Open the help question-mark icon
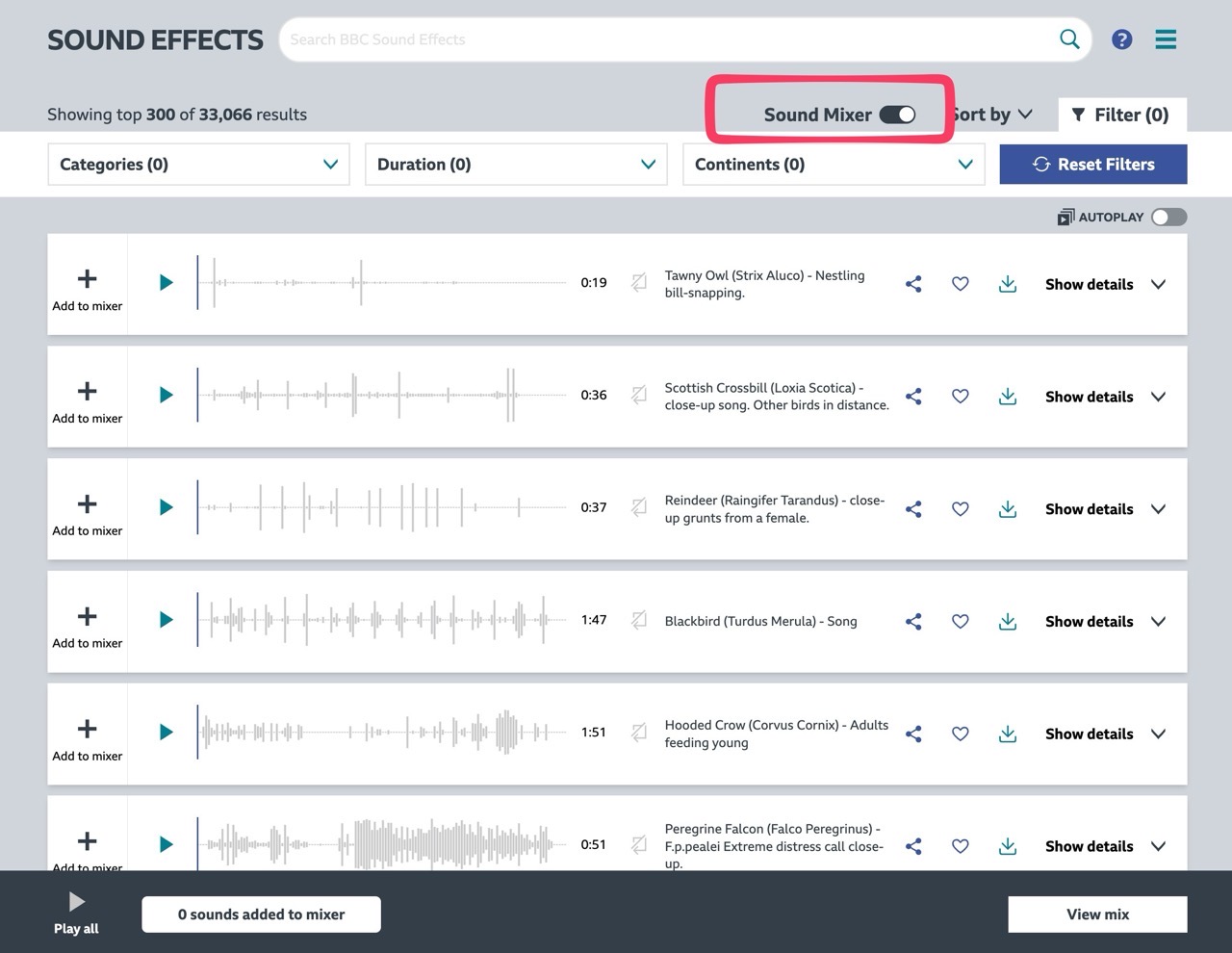 point(1122,39)
